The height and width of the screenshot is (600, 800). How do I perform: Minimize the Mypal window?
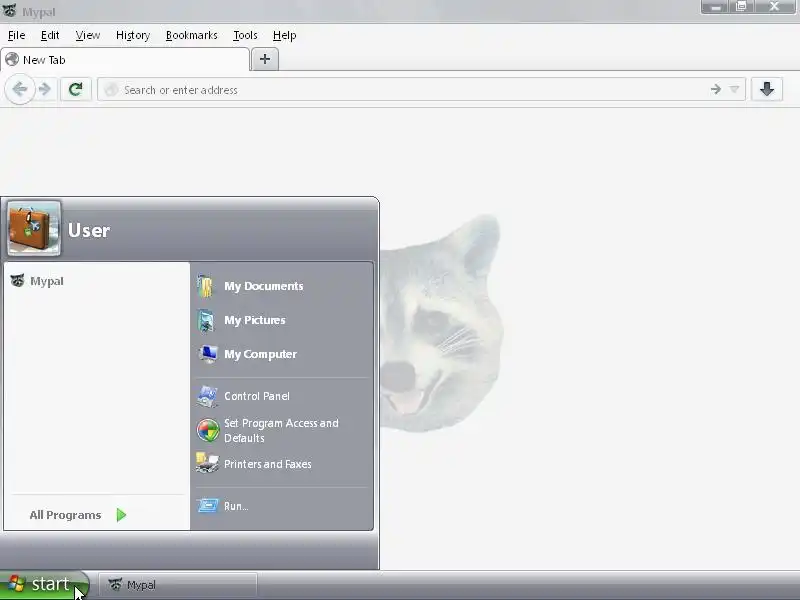[x=716, y=6]
